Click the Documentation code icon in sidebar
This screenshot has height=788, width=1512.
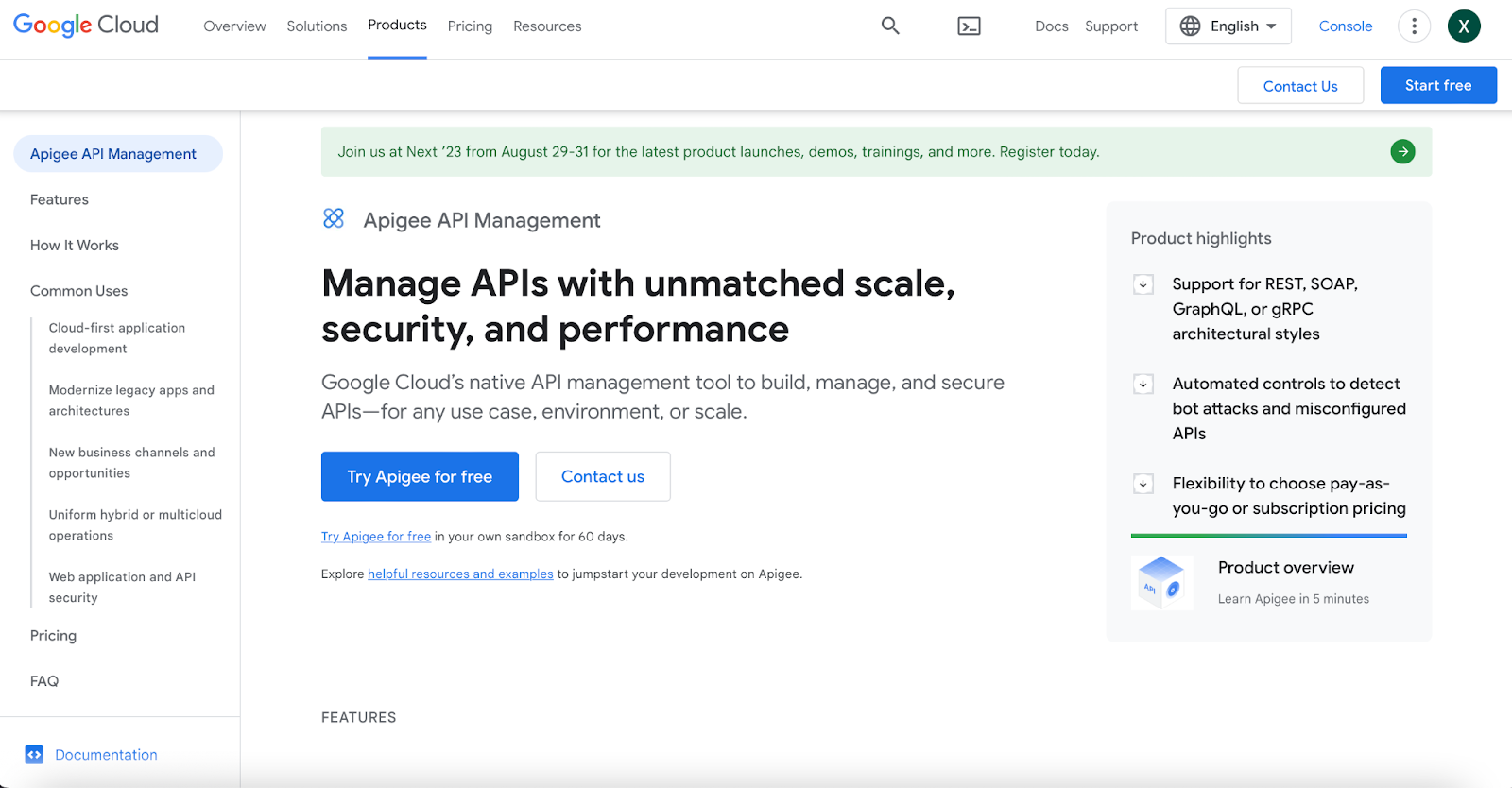[x=35, y=755]
